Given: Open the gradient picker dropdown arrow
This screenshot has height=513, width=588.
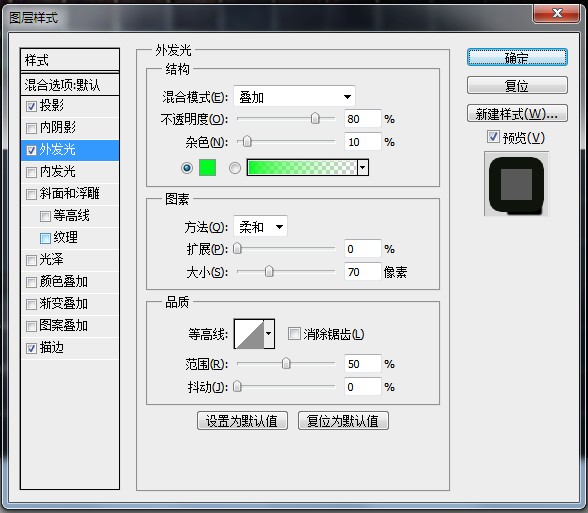Looking at the screenshot, I should tap(363, 168).
